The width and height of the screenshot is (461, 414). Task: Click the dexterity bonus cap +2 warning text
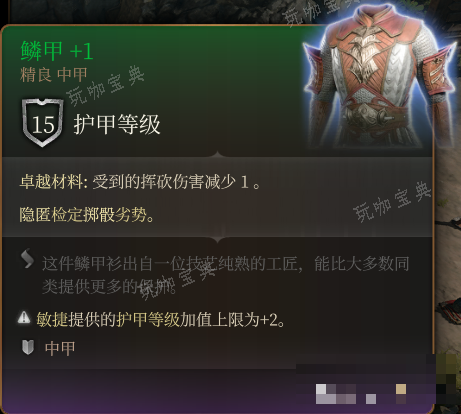pos(161,320)
